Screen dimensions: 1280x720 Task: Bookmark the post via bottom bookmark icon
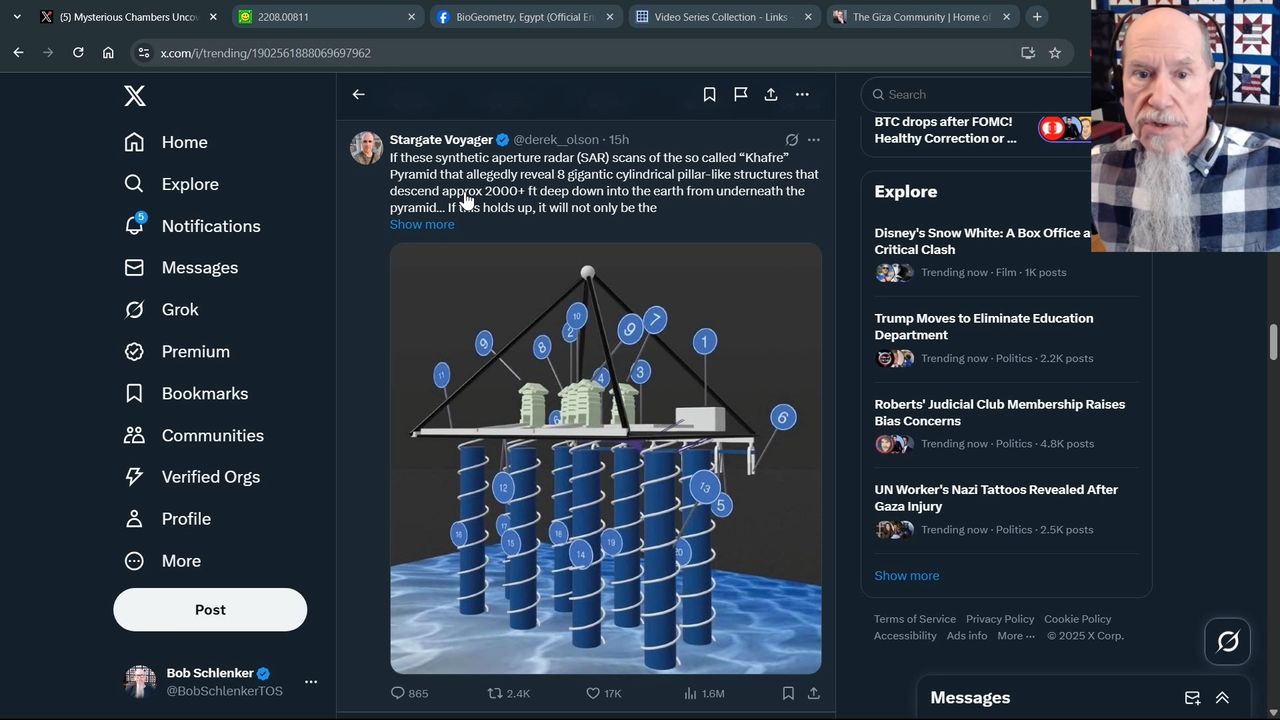[x=788, y=693]
